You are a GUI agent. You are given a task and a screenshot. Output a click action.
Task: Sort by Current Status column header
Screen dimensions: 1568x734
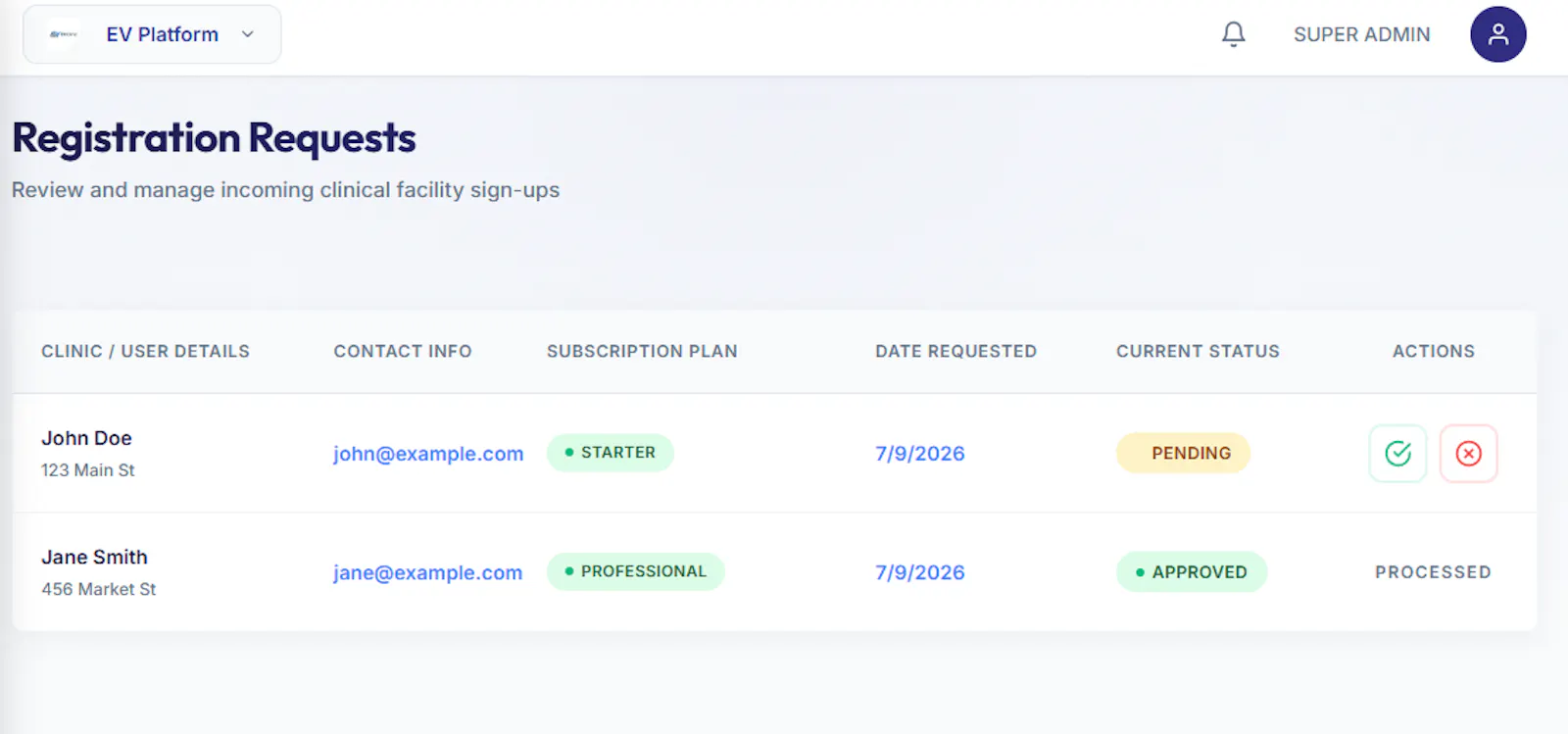(x=1198, y=351)
